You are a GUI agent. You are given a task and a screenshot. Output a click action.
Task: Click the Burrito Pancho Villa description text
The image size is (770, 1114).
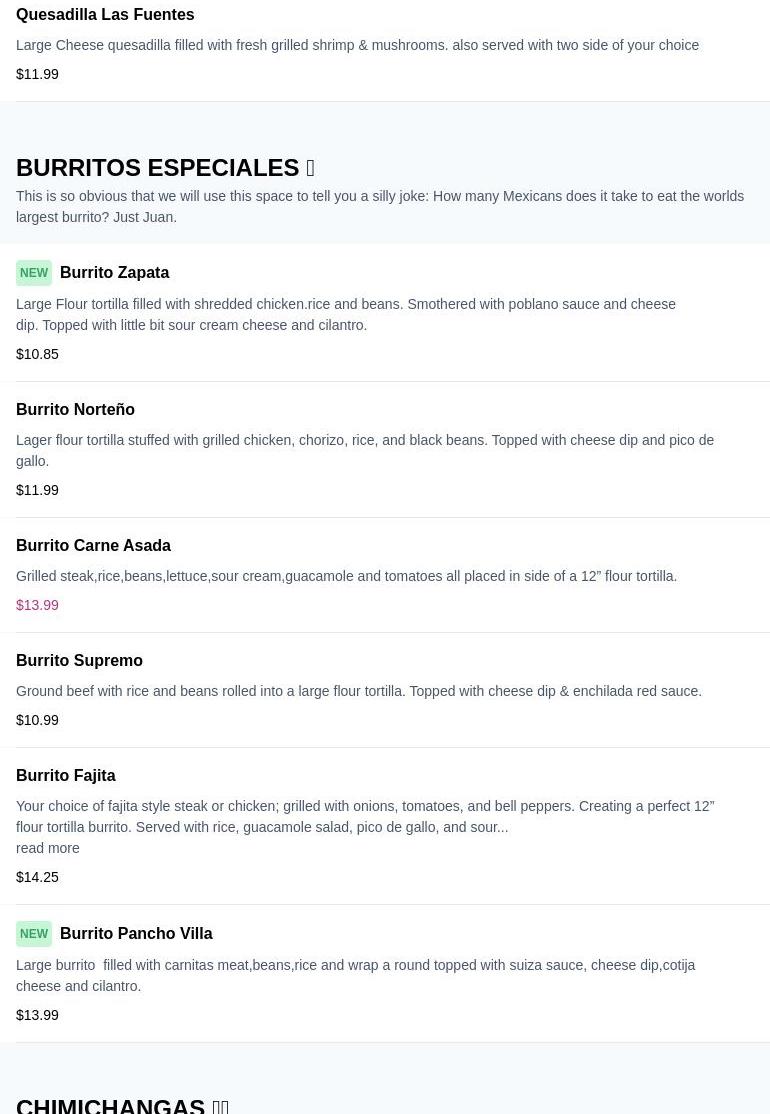[355, 975]
